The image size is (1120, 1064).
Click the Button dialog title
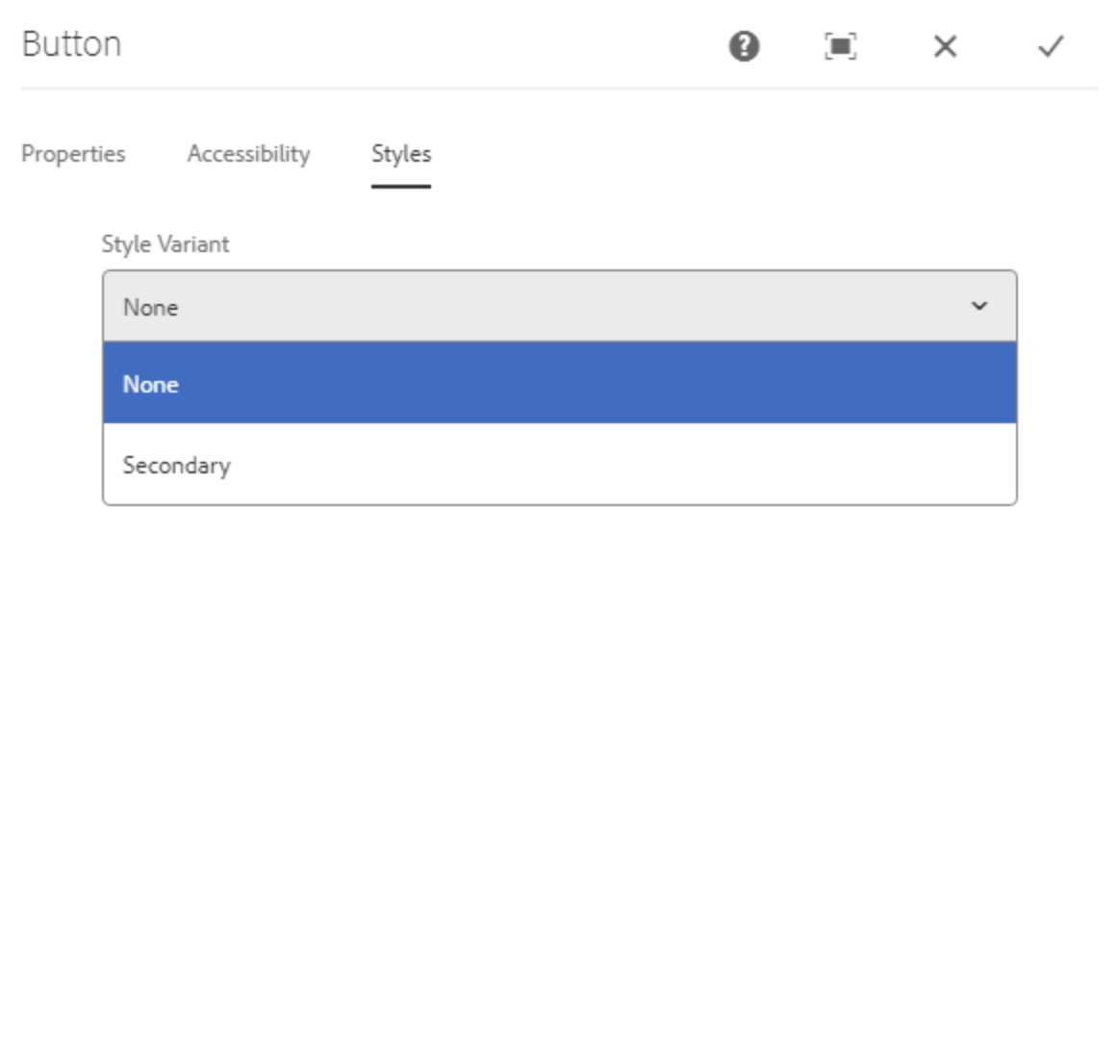coord(71,44)
